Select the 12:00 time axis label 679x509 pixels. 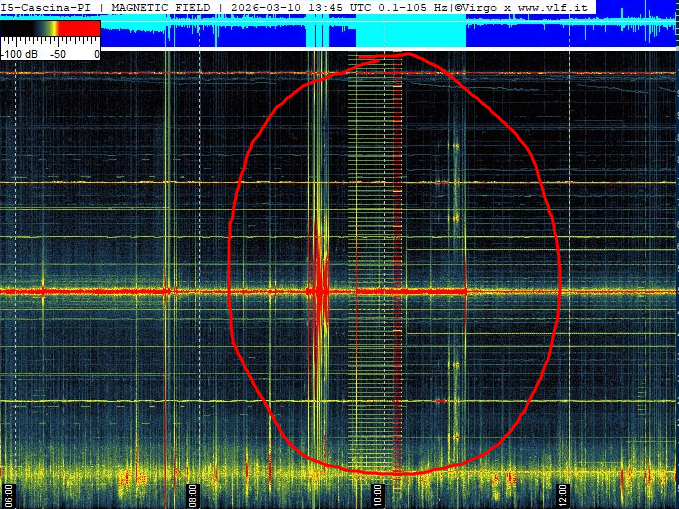tap(563, 494)
